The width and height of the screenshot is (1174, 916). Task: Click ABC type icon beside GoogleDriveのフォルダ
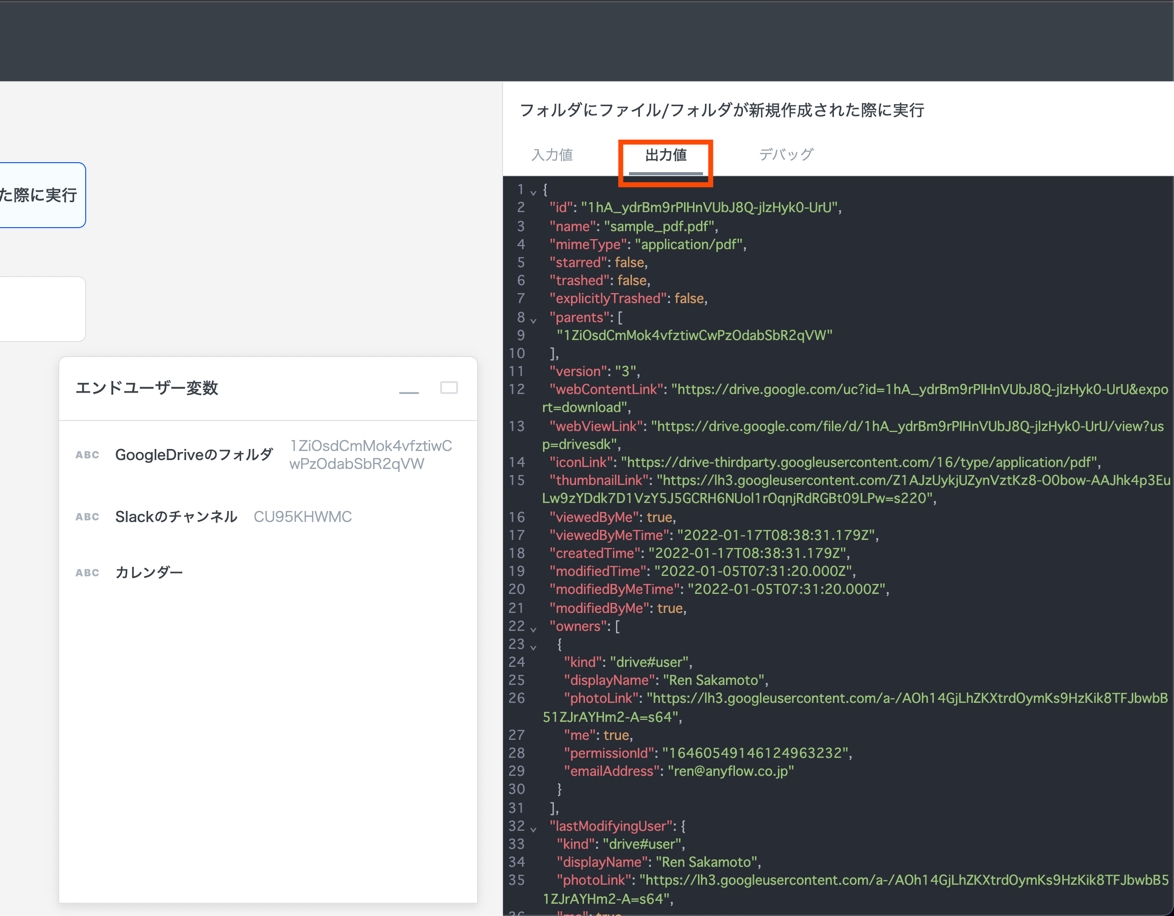click(x=87, y=455)
